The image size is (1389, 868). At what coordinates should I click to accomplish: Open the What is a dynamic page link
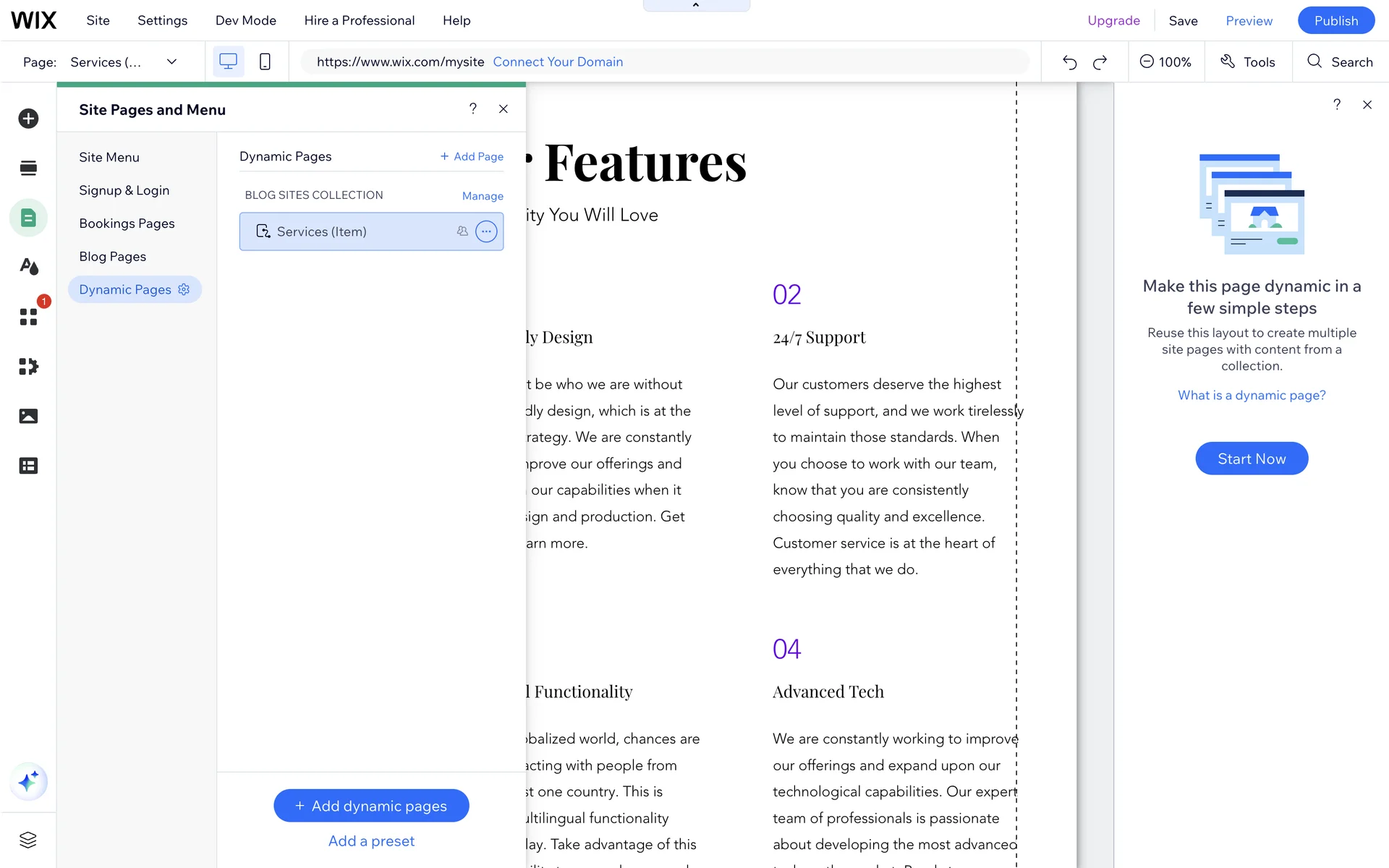coord(1252,395)
